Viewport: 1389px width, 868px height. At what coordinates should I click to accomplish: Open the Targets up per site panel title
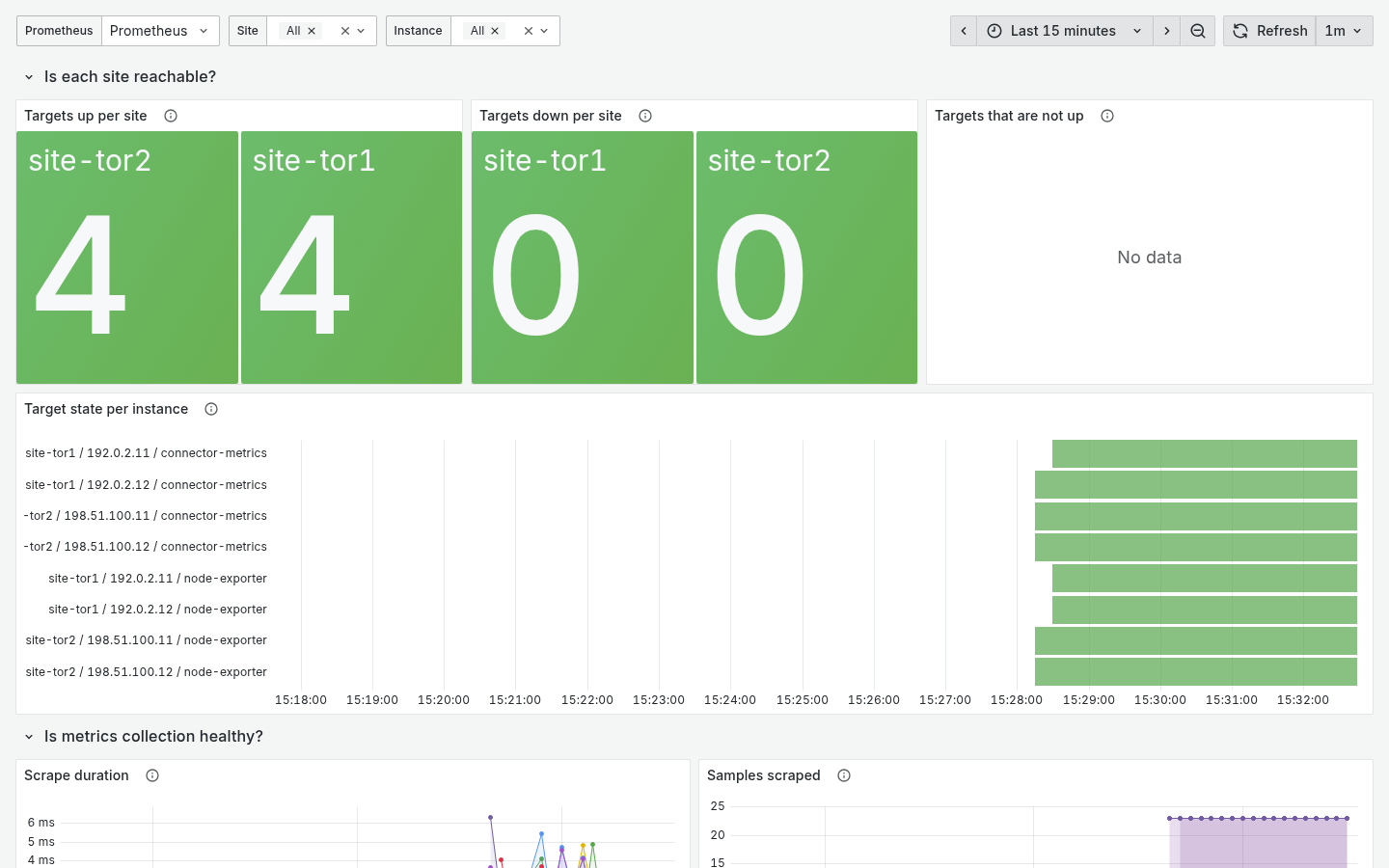[86, 116]
